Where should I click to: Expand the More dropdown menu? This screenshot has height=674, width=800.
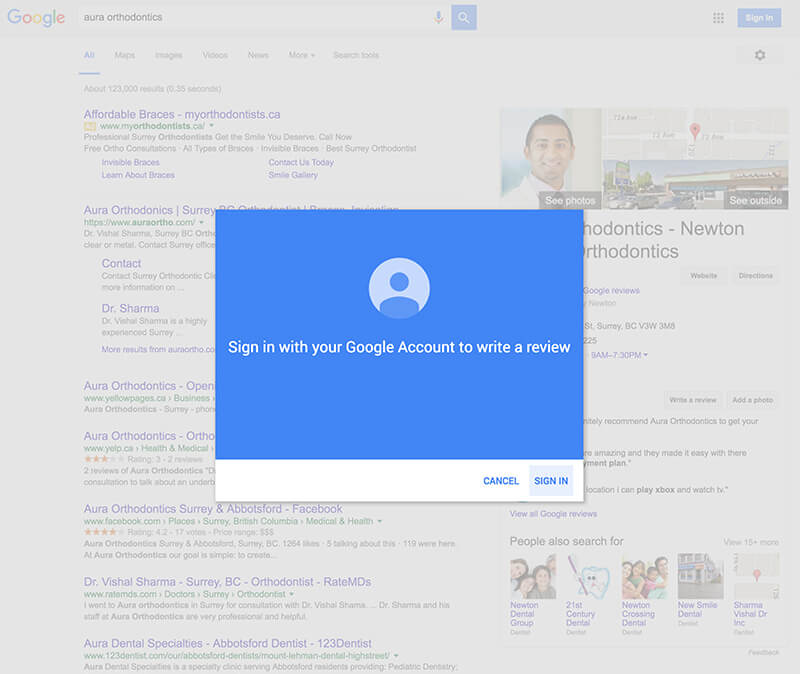coord(302,55)
